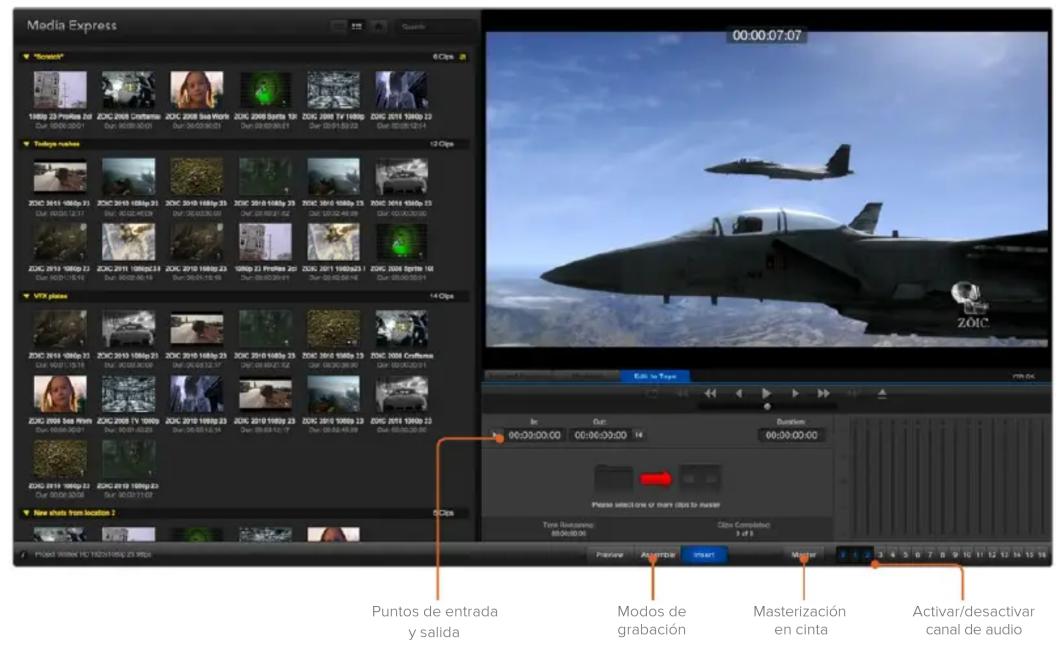Toggle audio channel 3

coord(880,555)
